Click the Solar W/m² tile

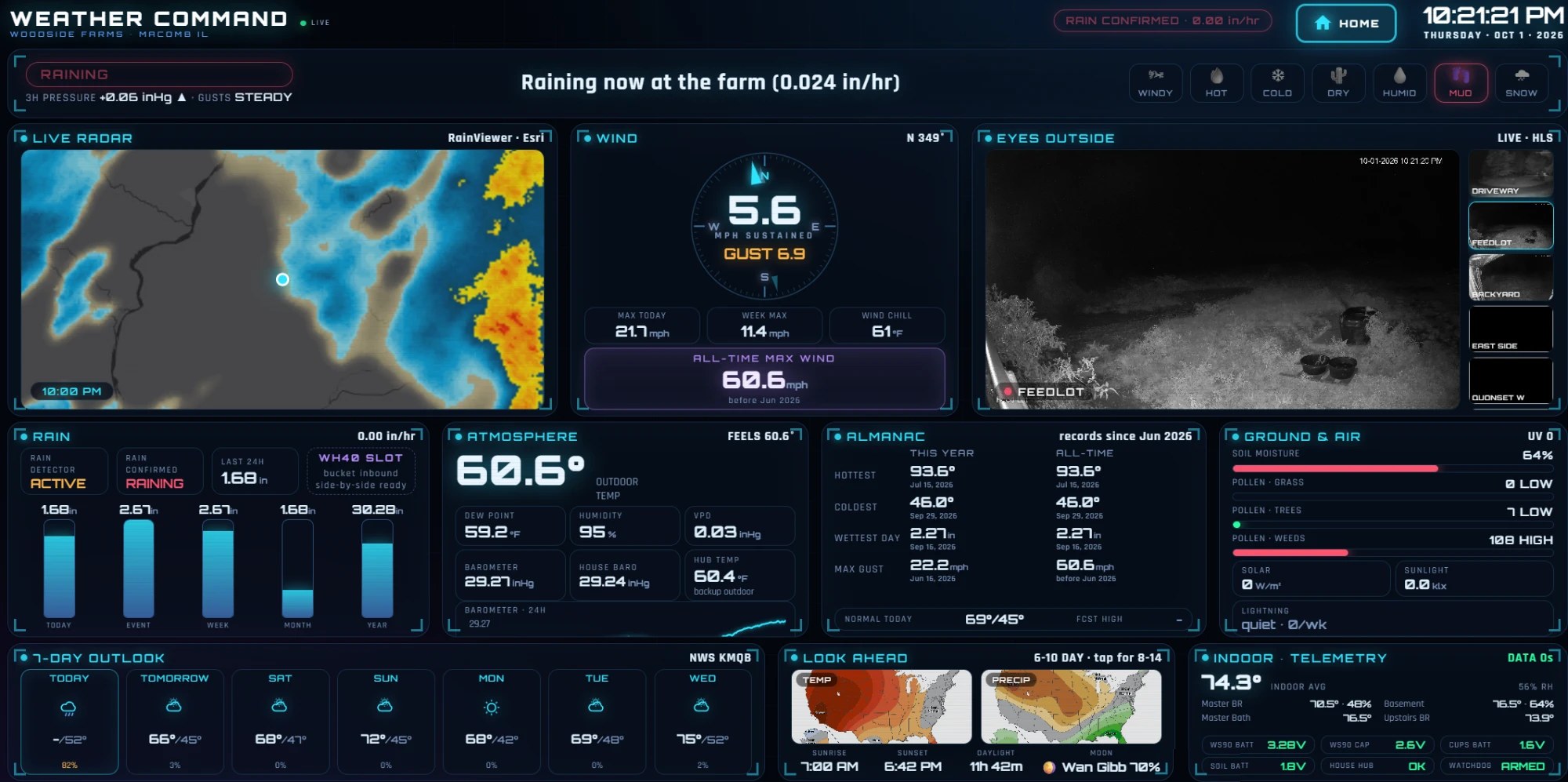1311,579
